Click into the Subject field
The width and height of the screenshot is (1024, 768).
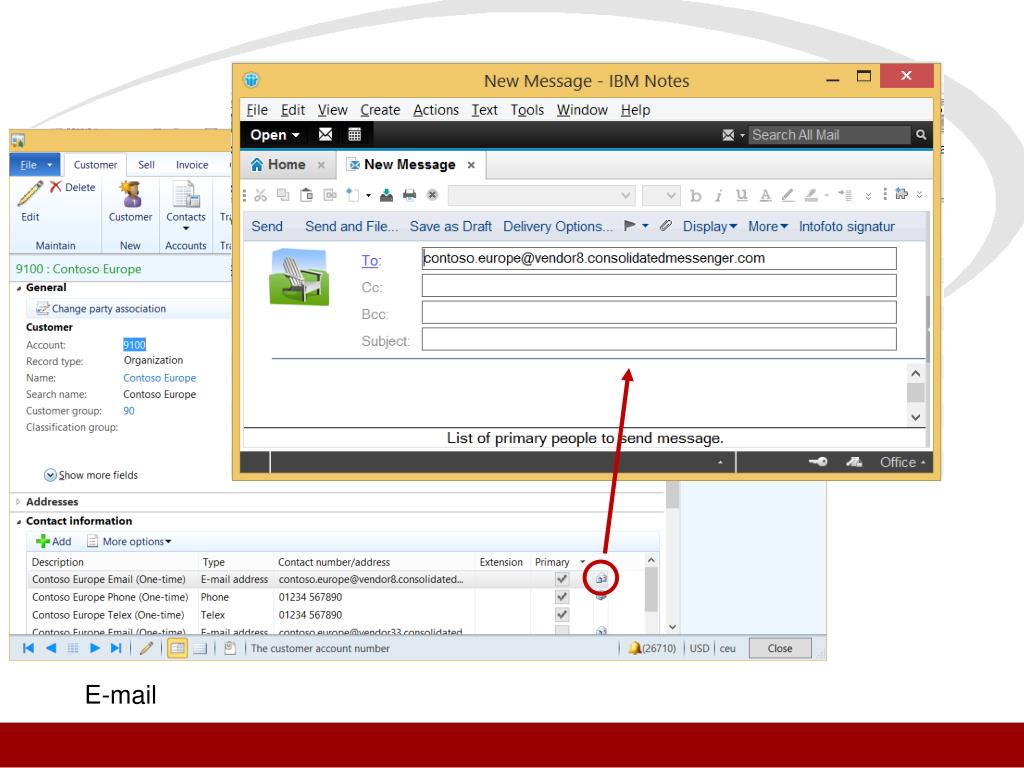(x=659, y=340)
